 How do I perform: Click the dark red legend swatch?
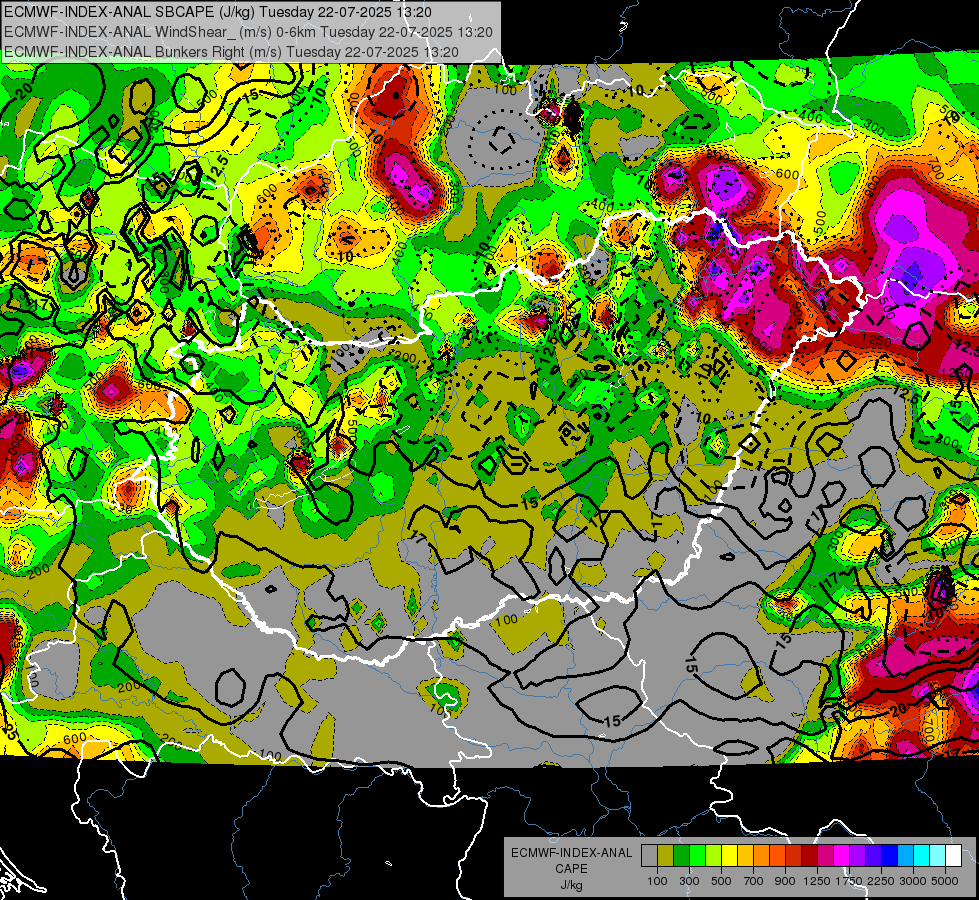click(x=810, y=855)
